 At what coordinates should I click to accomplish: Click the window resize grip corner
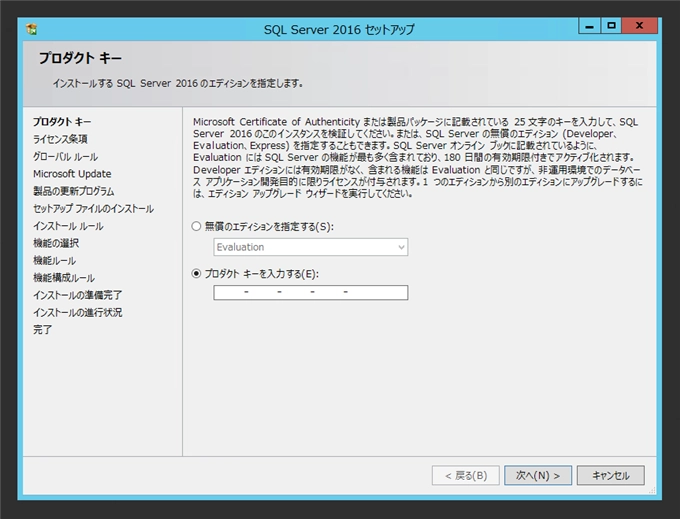[652, 490]
